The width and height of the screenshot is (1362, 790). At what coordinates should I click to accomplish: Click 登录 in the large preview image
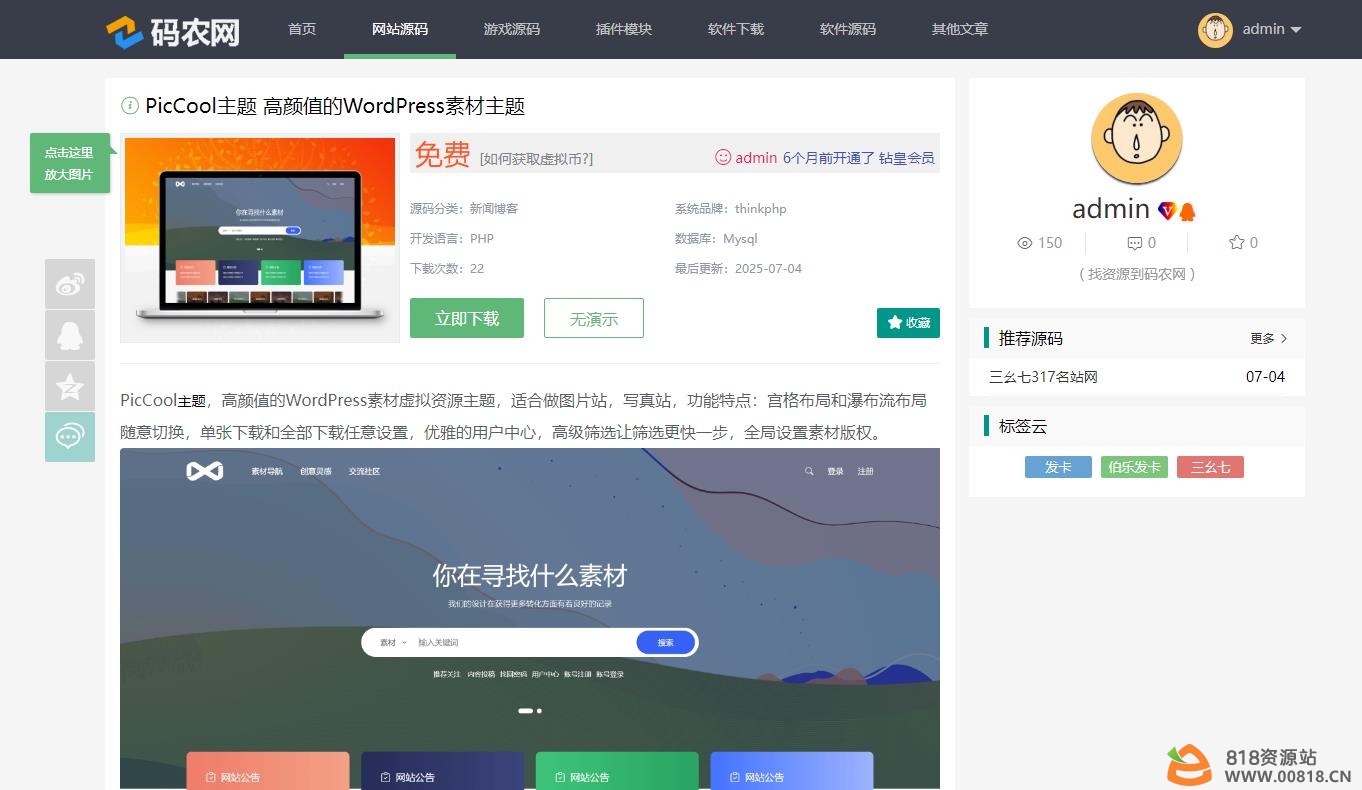(835, 471)
